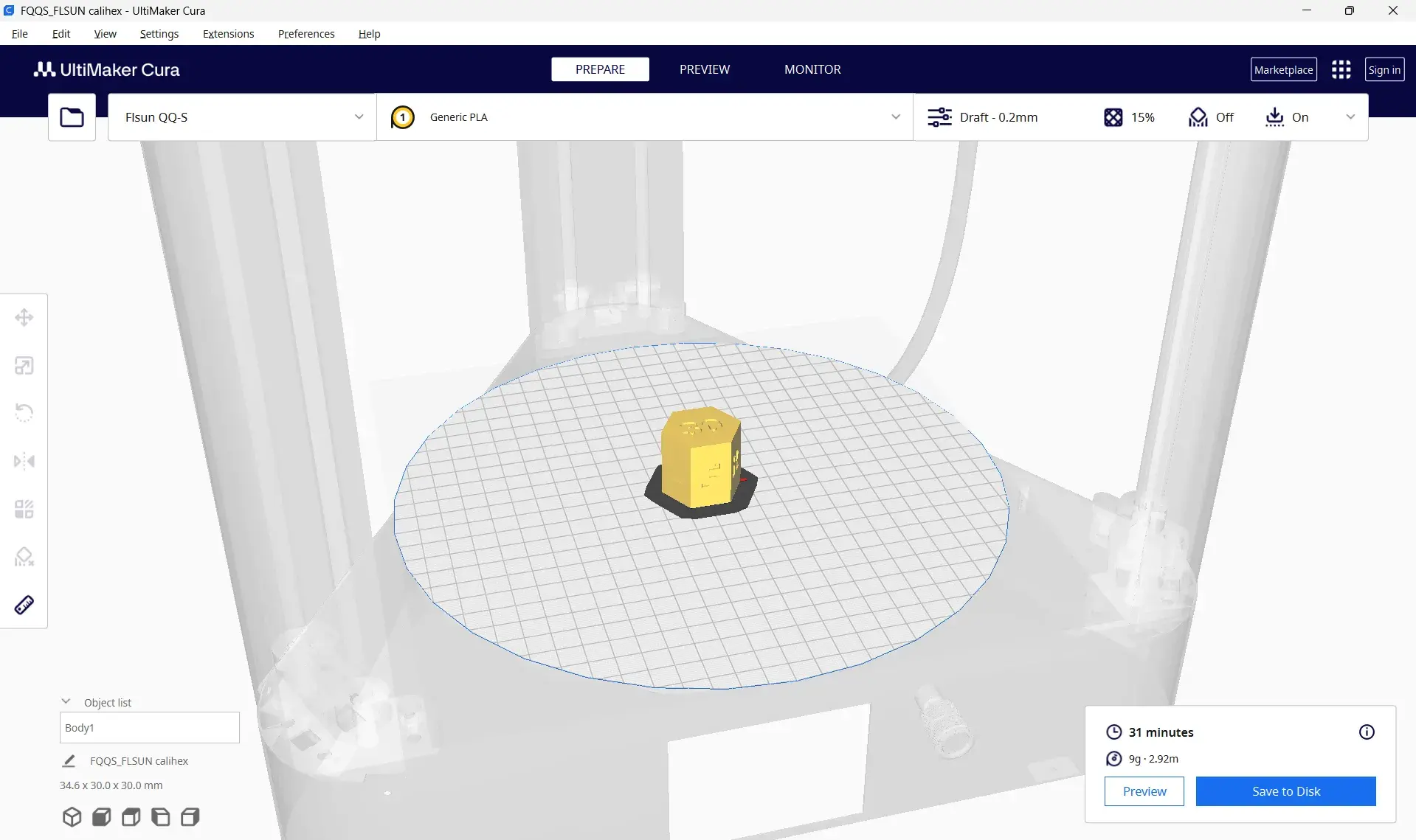Click the 9g · 2.92m material estimate
Viewport: 1416px width, 840px height.
tap(1153, 759)
